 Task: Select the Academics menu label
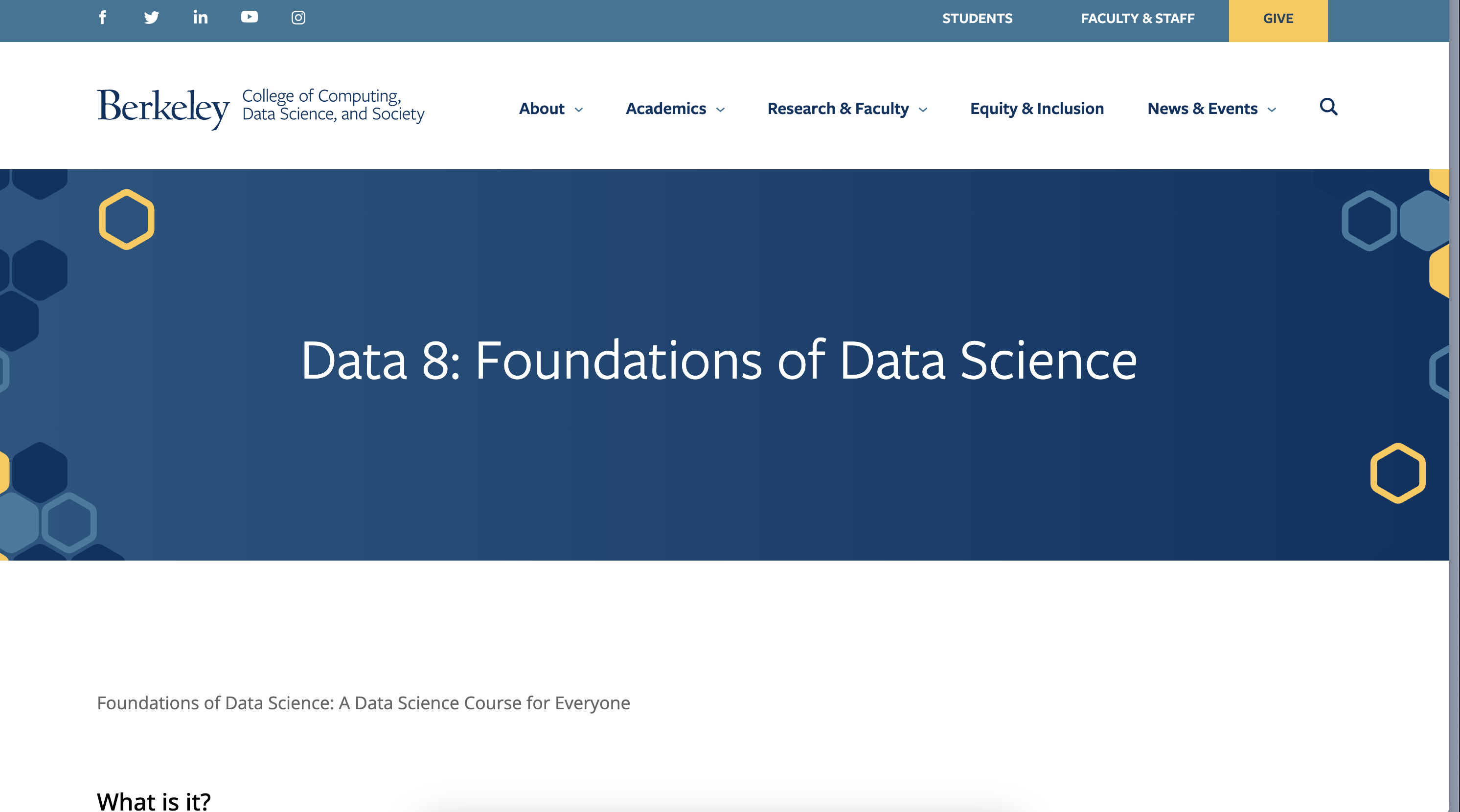click(x=665, y=108)
